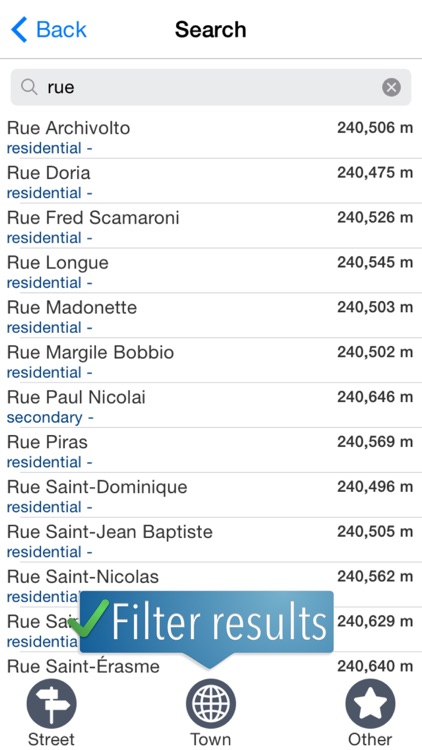Tap the Street signpost filter icon

[x=51, y=704]
